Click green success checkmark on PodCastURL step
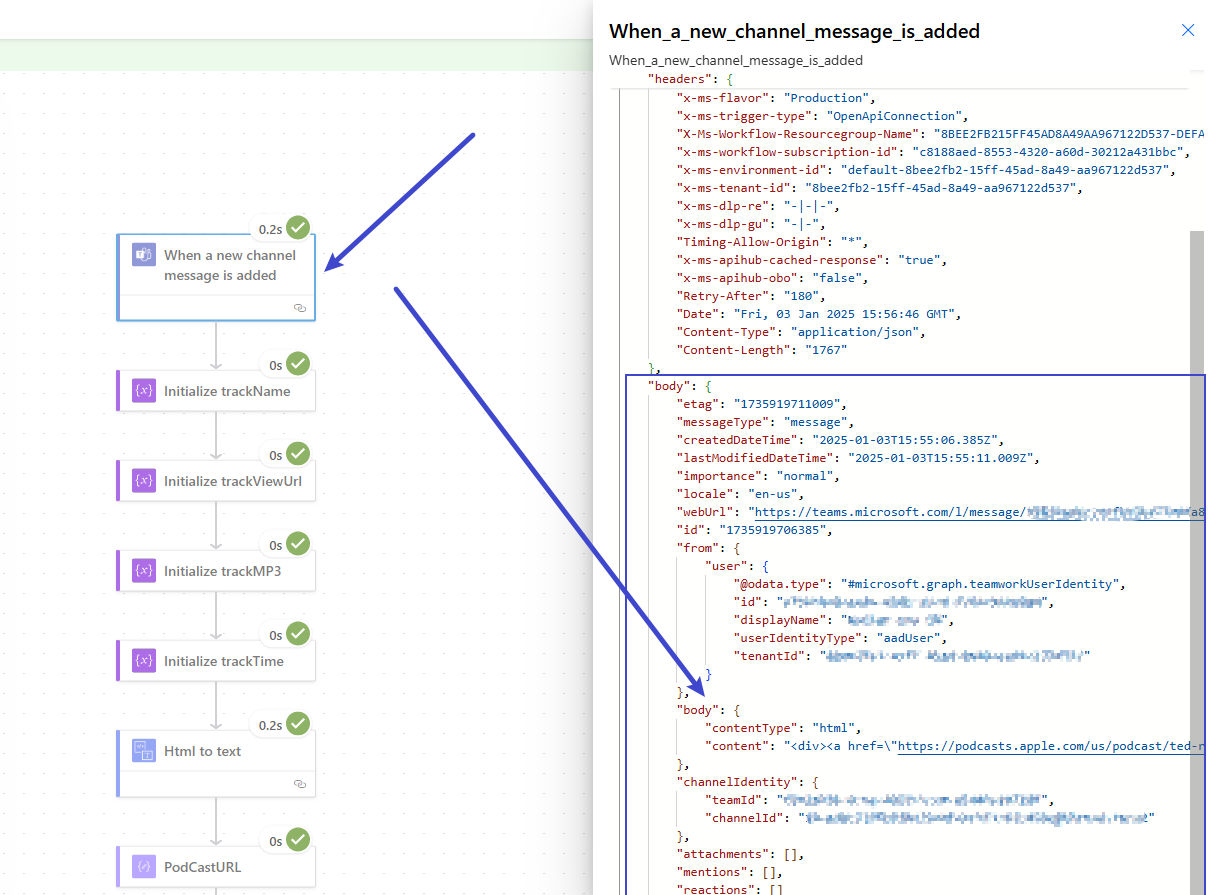The height and width of the screenshot is (895, 1218). [298, 841]
